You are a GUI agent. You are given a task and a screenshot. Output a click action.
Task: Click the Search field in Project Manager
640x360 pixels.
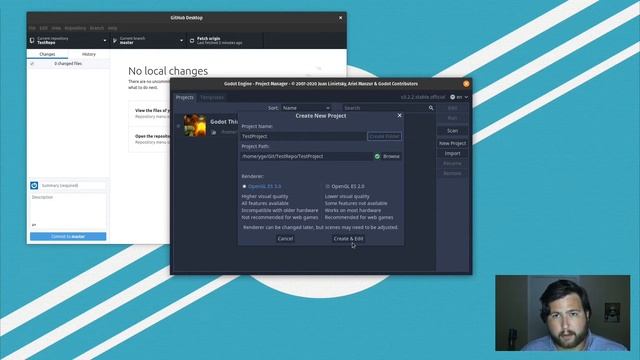tap(388, 108)
